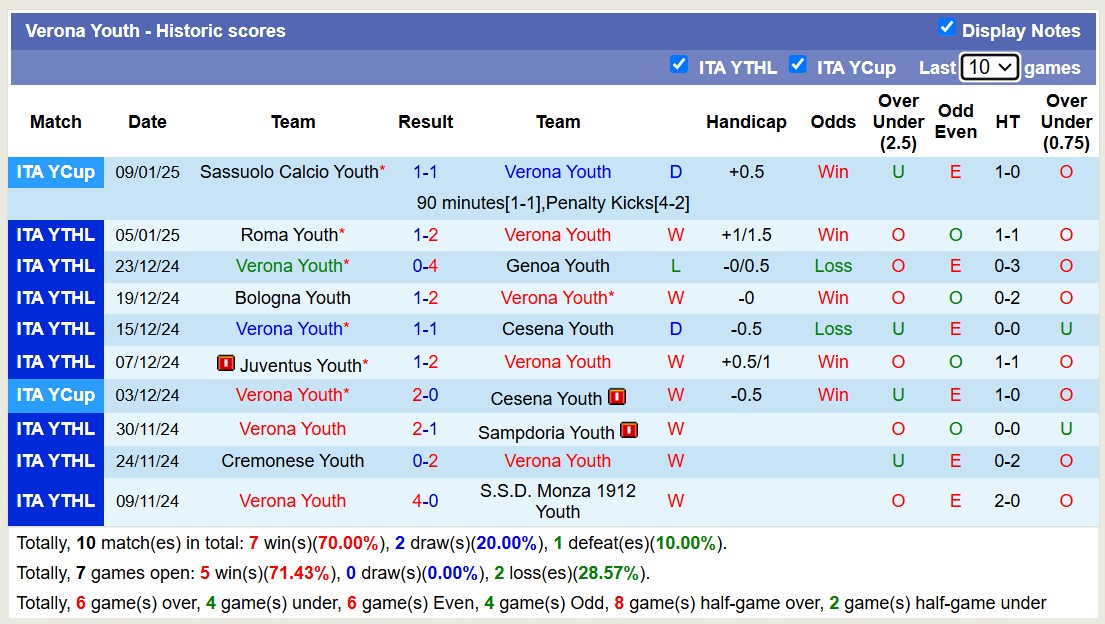Uncheck the ITA YCup filter checkbox
This screenshot has width=1105, height=624.
pos(797,65)
